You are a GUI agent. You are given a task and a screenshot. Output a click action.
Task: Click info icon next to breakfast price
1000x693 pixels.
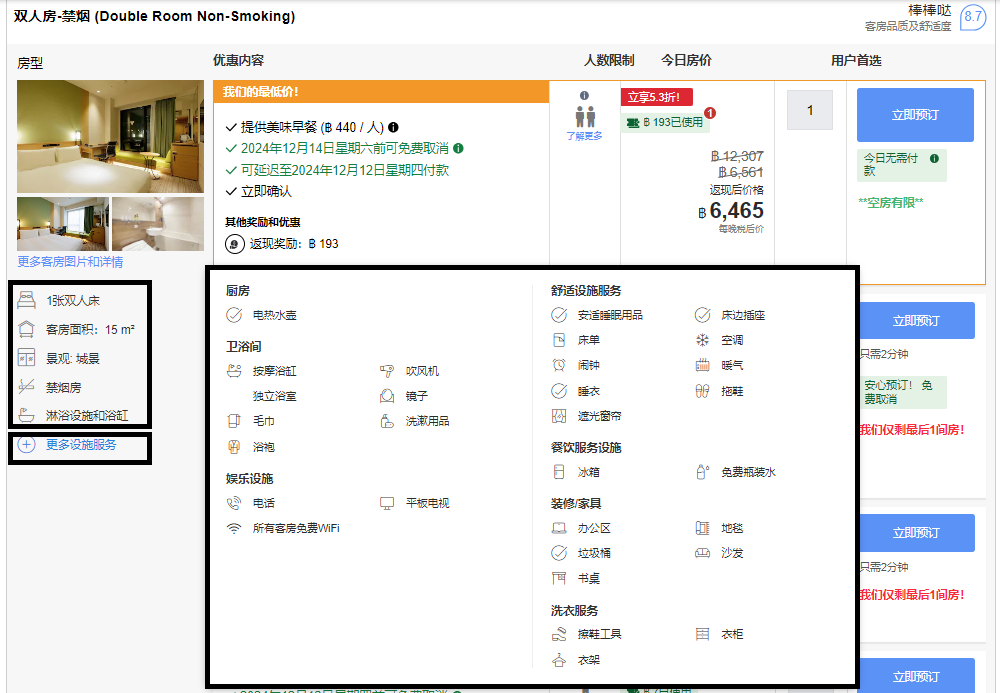pos(393,127)
